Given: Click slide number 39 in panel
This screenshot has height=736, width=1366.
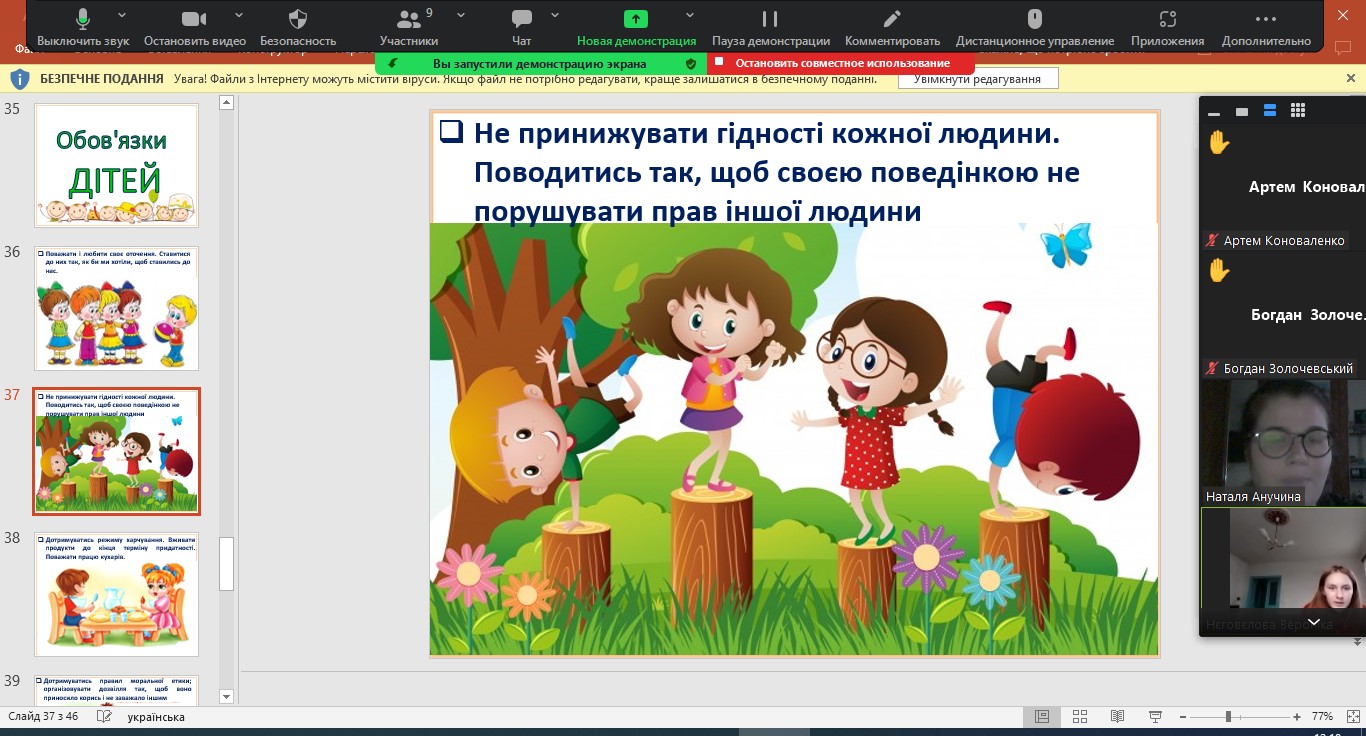Looking at the screenshot, I should click(x=12, y=681).
